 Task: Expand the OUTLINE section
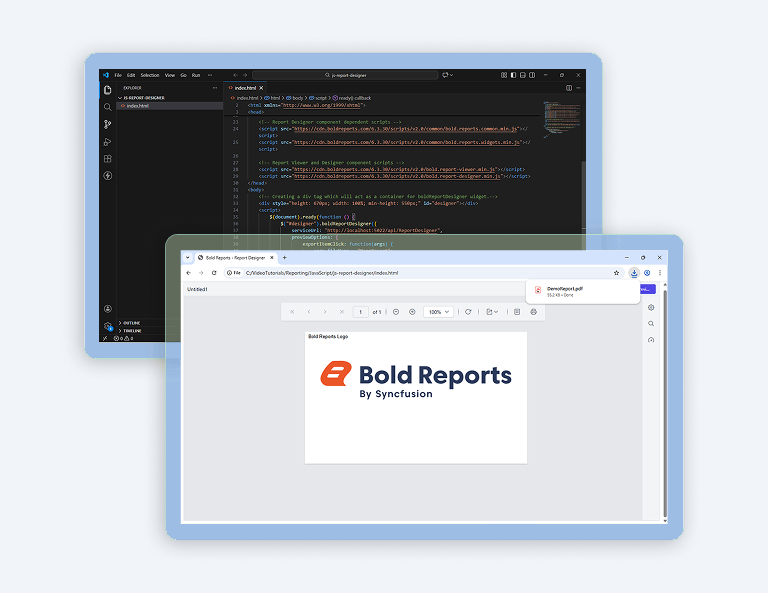tap(131, 323)
